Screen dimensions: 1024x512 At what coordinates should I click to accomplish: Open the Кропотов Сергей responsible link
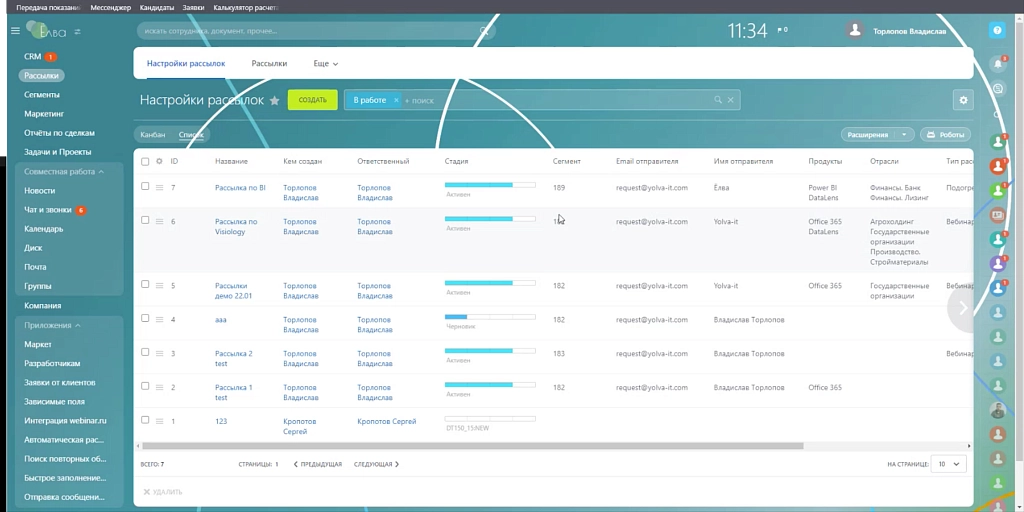[x=387, y=422]
